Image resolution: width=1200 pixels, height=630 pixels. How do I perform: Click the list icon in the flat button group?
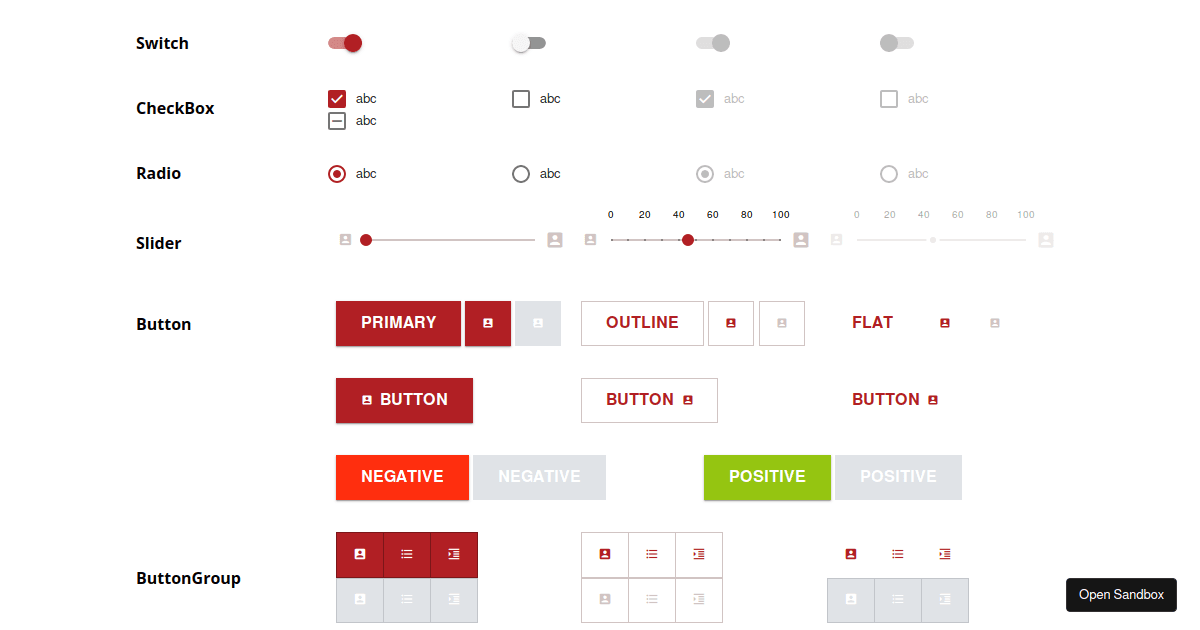[x=898, y=554]
